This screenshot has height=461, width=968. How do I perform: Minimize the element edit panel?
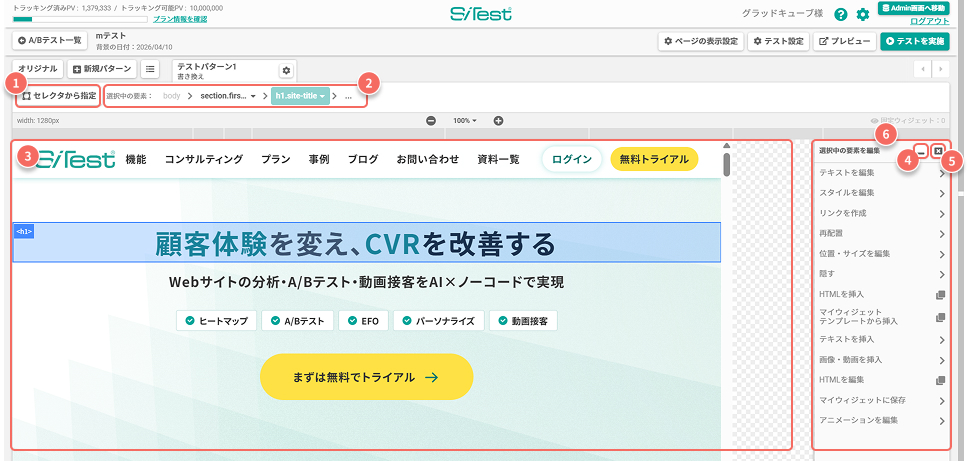point(921,151)
